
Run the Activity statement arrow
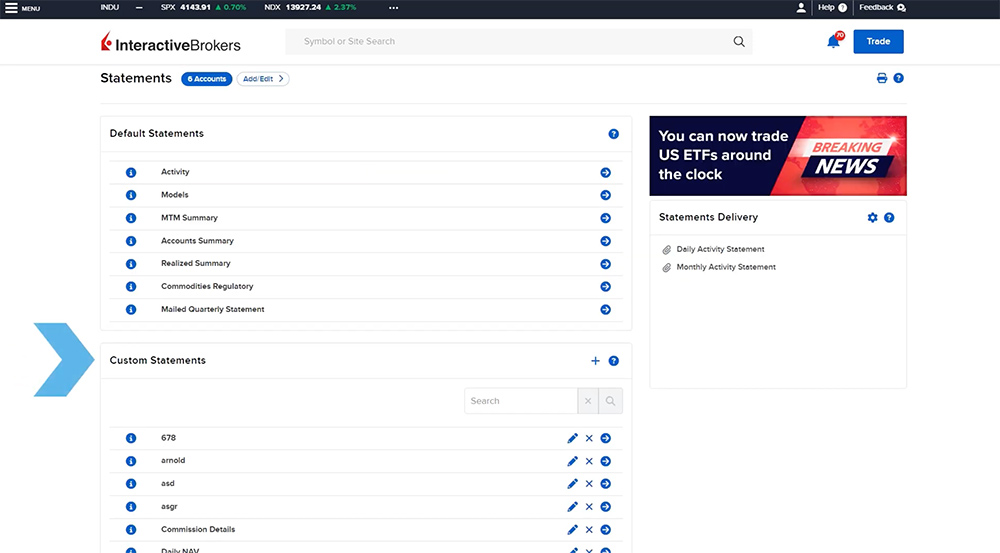[x=605, y=172]
